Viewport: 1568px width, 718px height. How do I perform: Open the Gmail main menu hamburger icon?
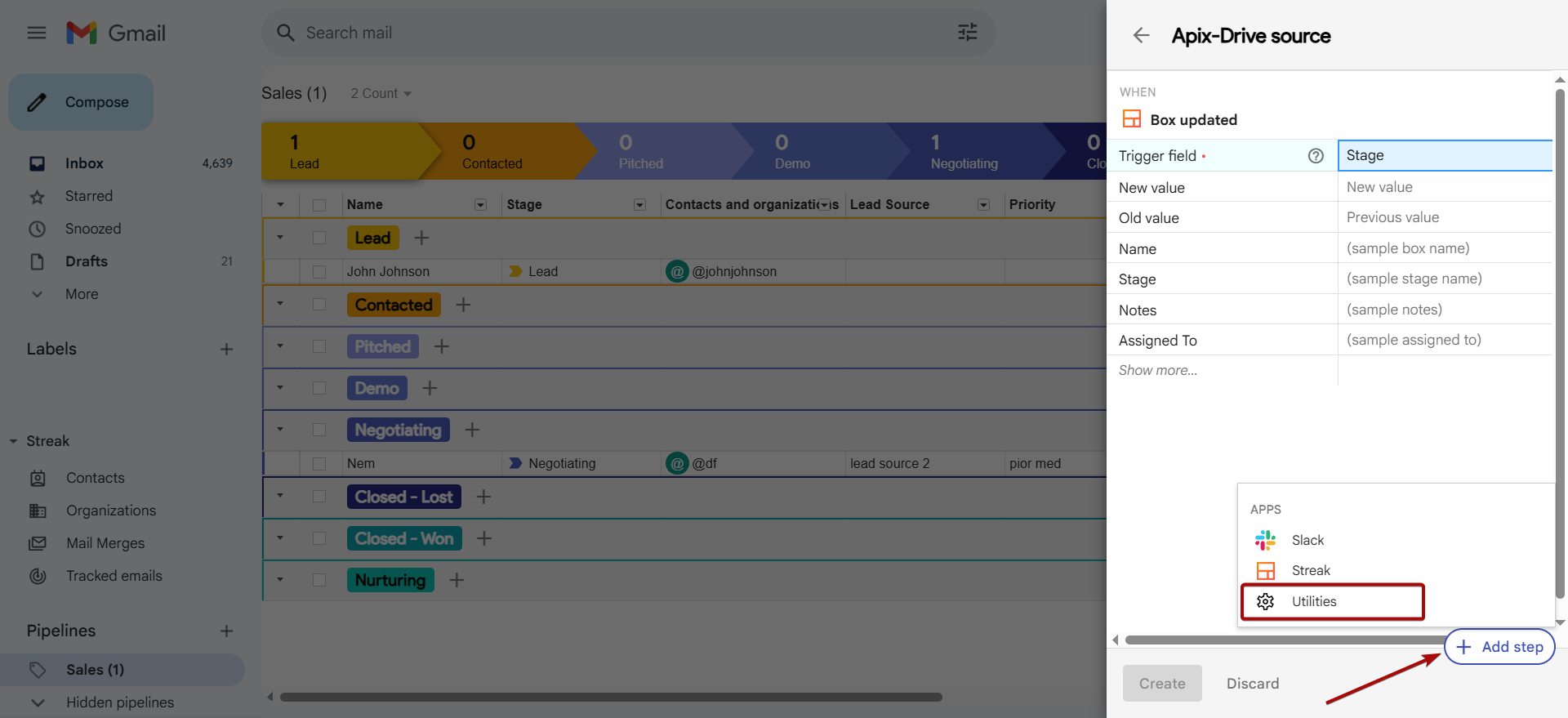pos(37,33)
